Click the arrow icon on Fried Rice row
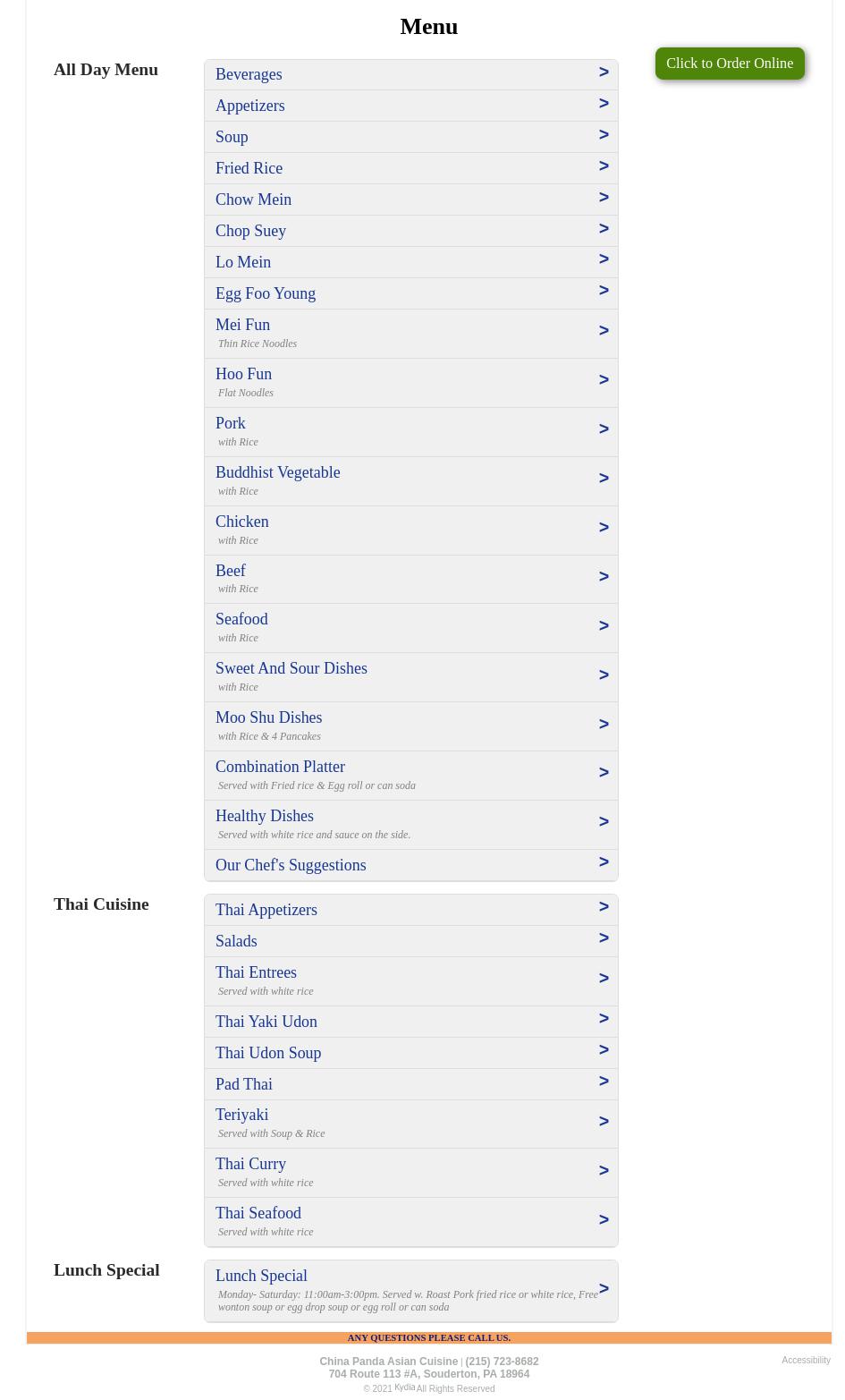Image resolution: width=845 pixels, height=1400 pixels. (x=604, y=166)
